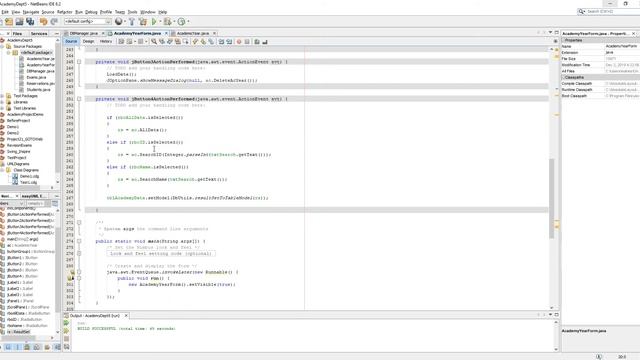The width and height of the screenshot is (640, 360).
Task: Close the AcademyYearForm.java tab
Action: [166, 33]
